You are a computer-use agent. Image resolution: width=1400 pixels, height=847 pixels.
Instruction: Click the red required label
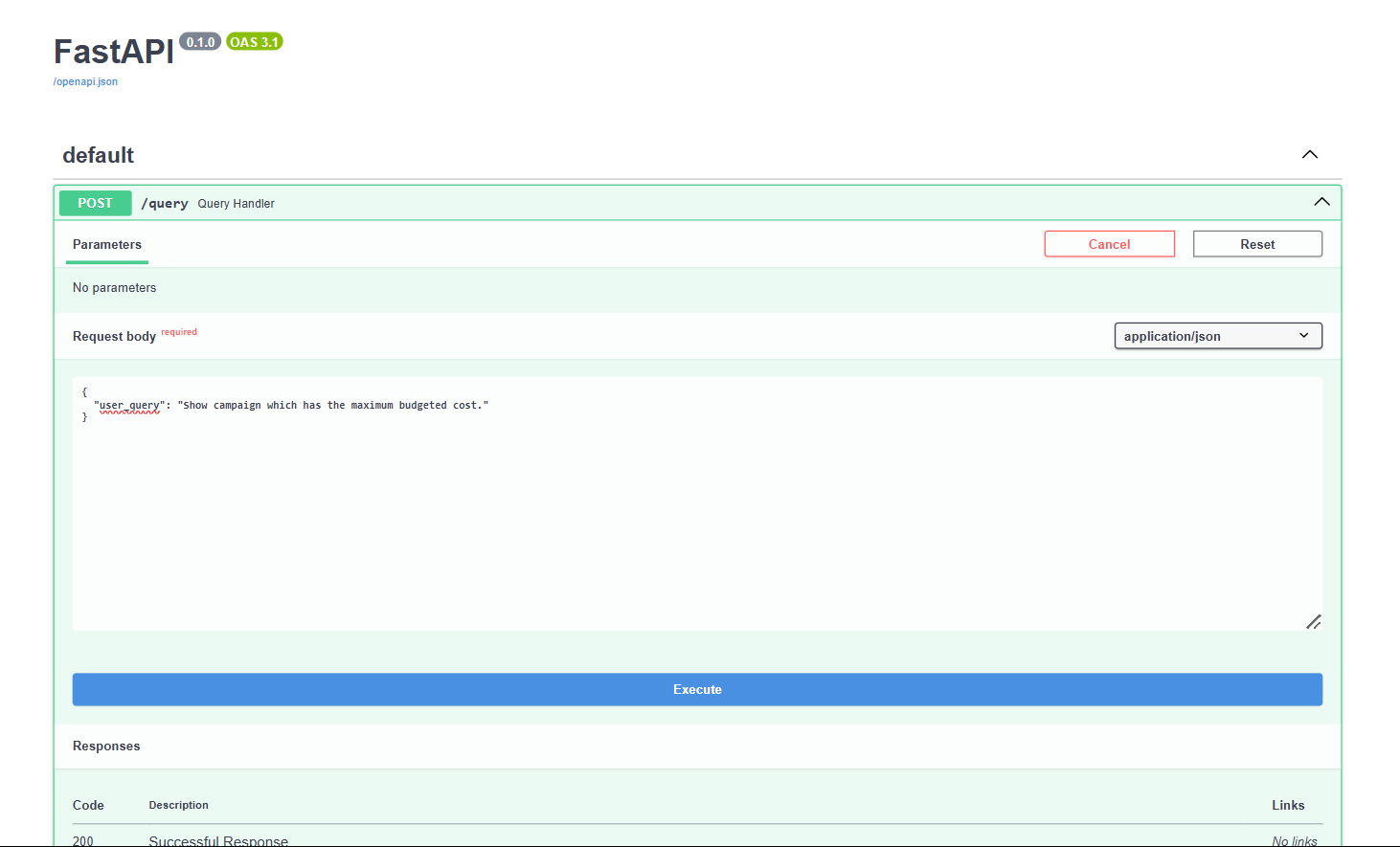179,332
